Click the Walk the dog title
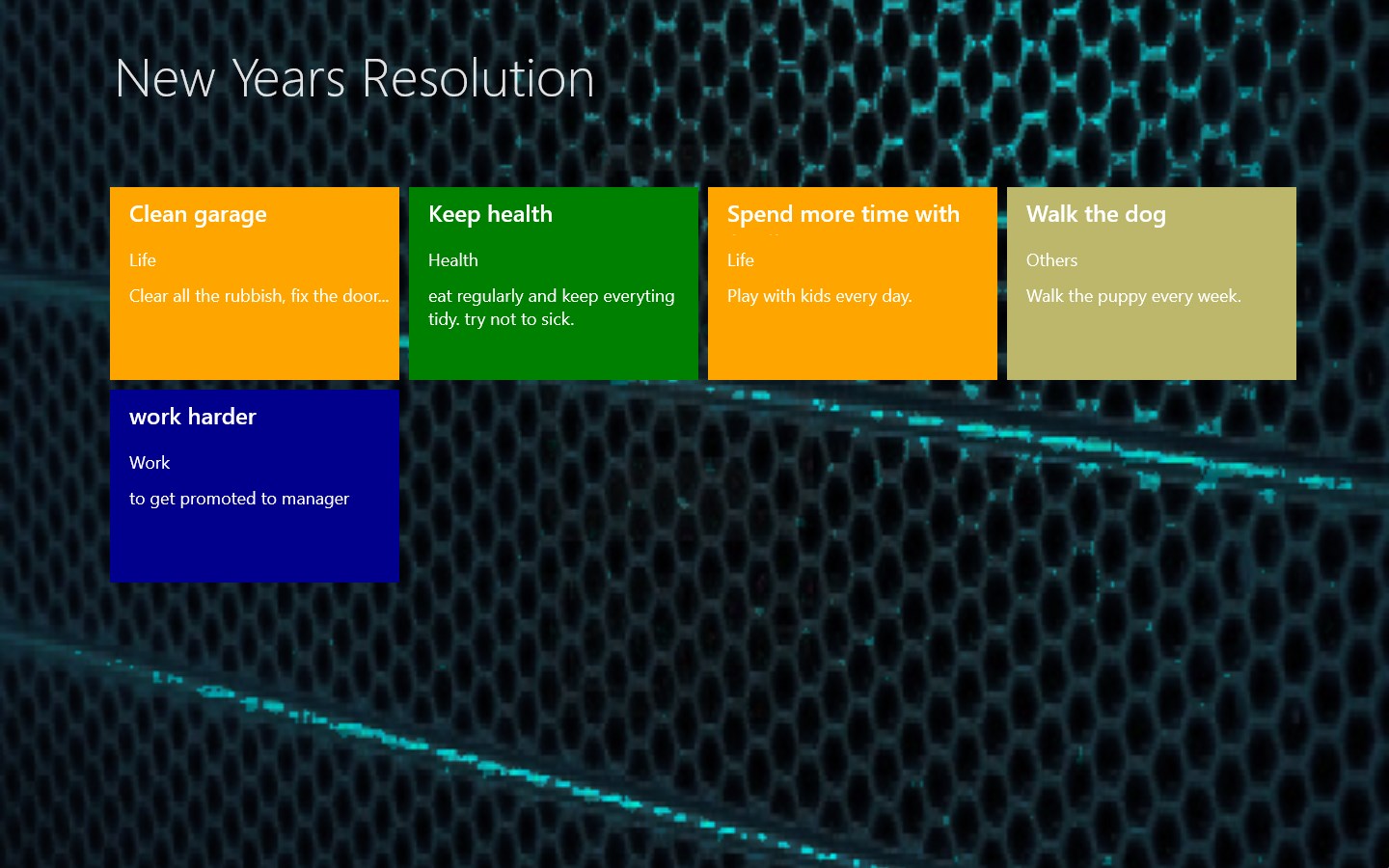 (x=1096, y=214)
